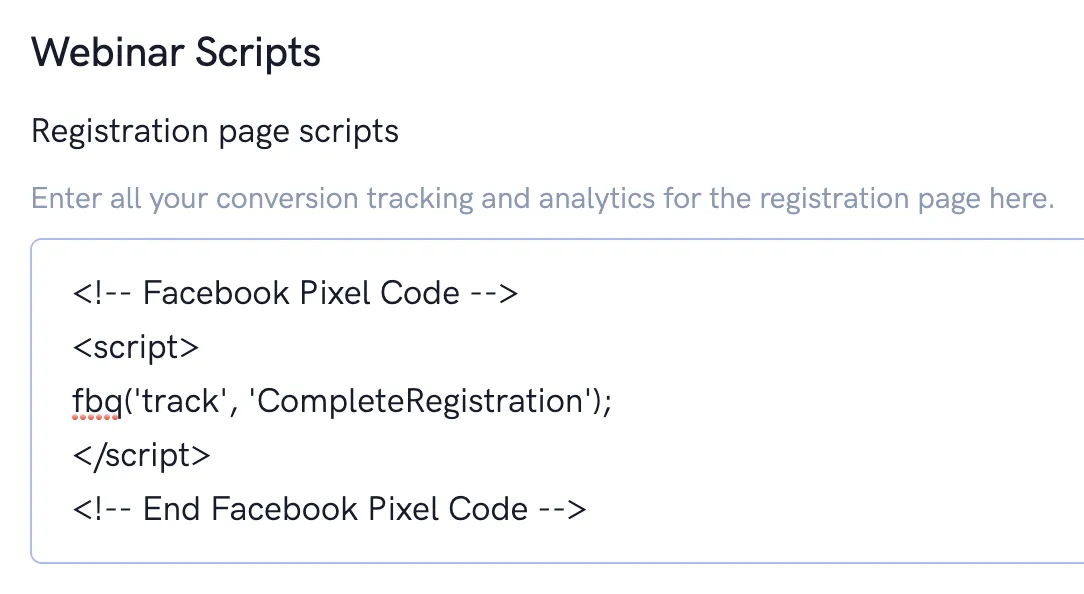Image resolution: width=1084 pixels, height=594 pixels.
Task: Click inside the registration scripts text area
Action: point(557,401)
